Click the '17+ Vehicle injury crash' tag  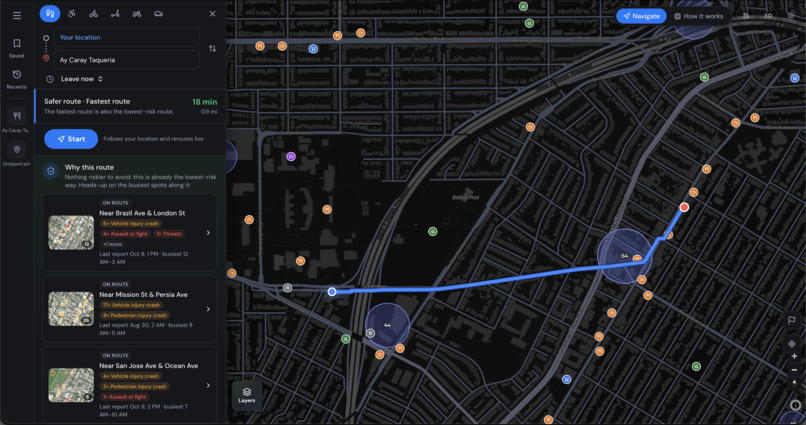tap(131, 305)
